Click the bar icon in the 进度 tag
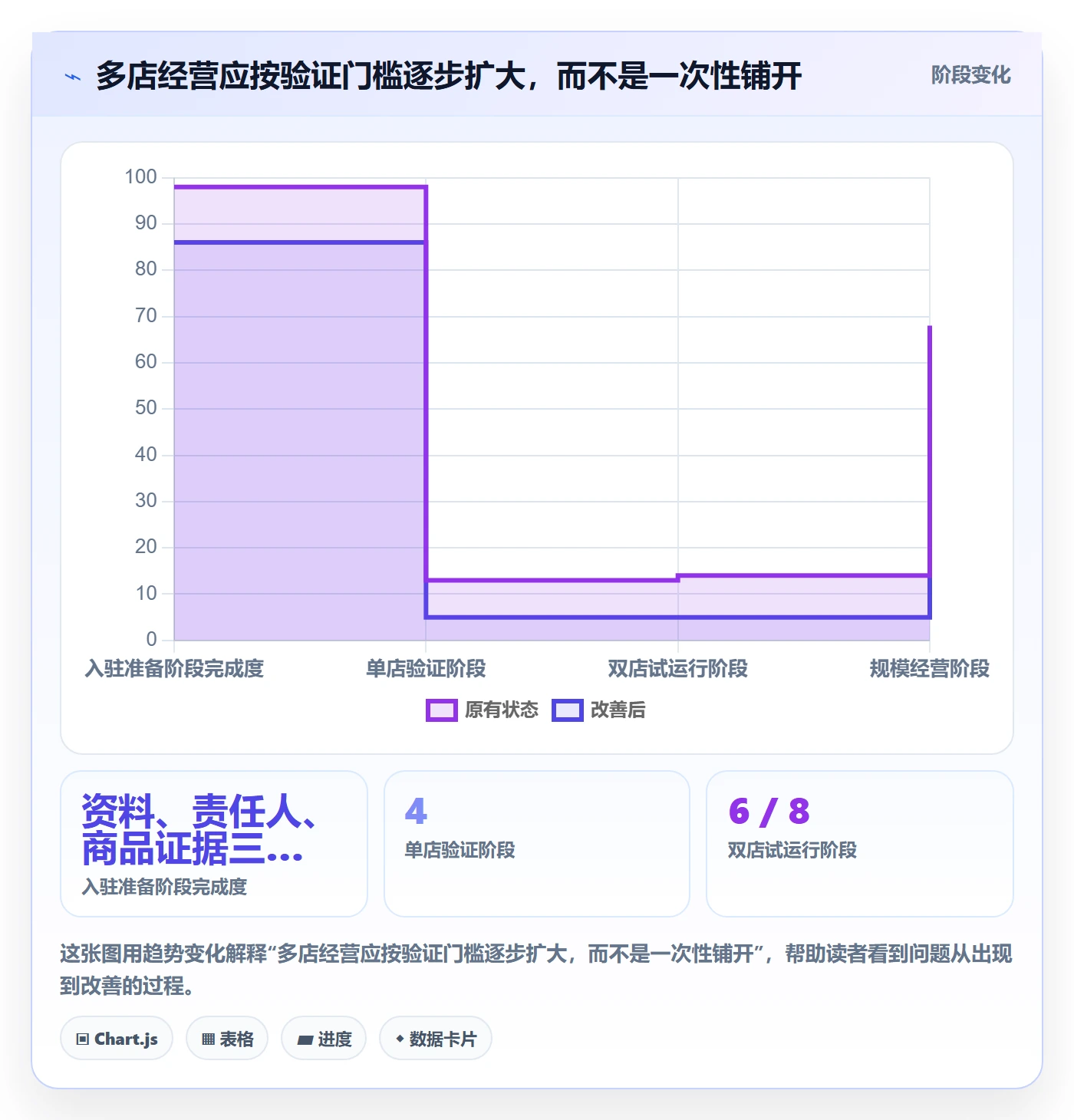Viewport: 1074px width, 1120px height. (305, 1039)
